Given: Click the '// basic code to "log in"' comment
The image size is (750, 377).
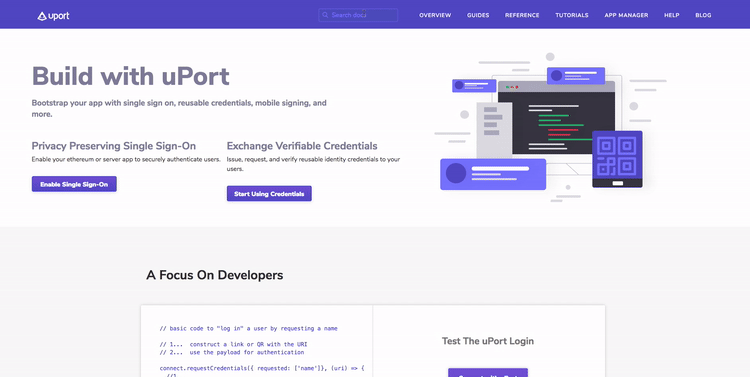Looking at the screenshot, I should (x=248, y=329).
